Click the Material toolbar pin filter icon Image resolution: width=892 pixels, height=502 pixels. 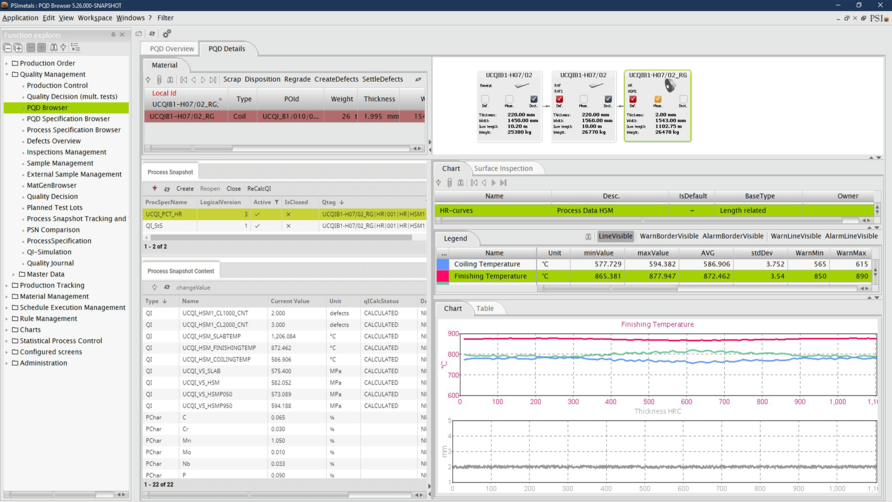click(148, 80)
